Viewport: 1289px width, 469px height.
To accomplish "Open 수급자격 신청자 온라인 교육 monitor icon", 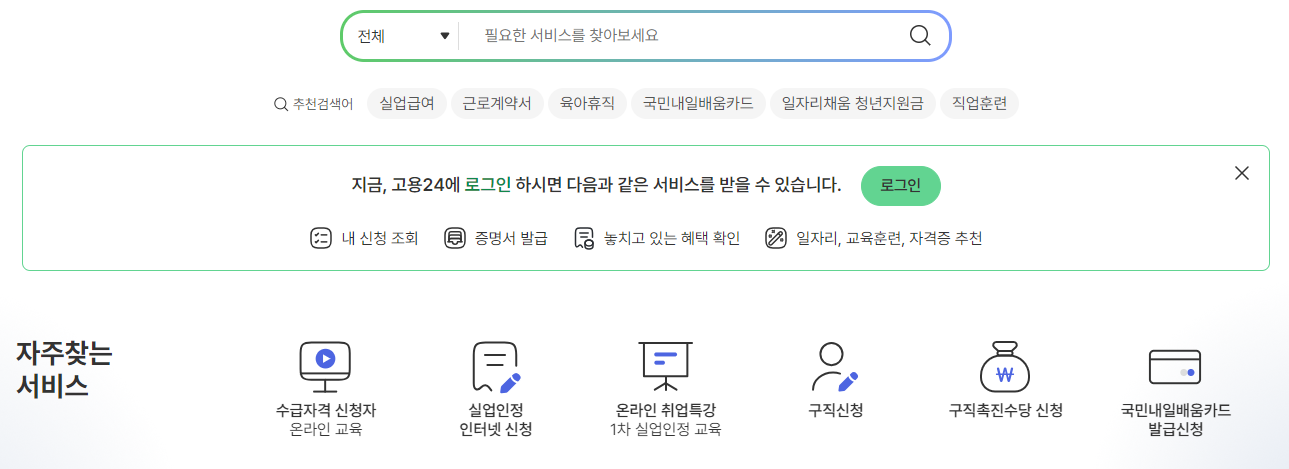I will (325, 365).
